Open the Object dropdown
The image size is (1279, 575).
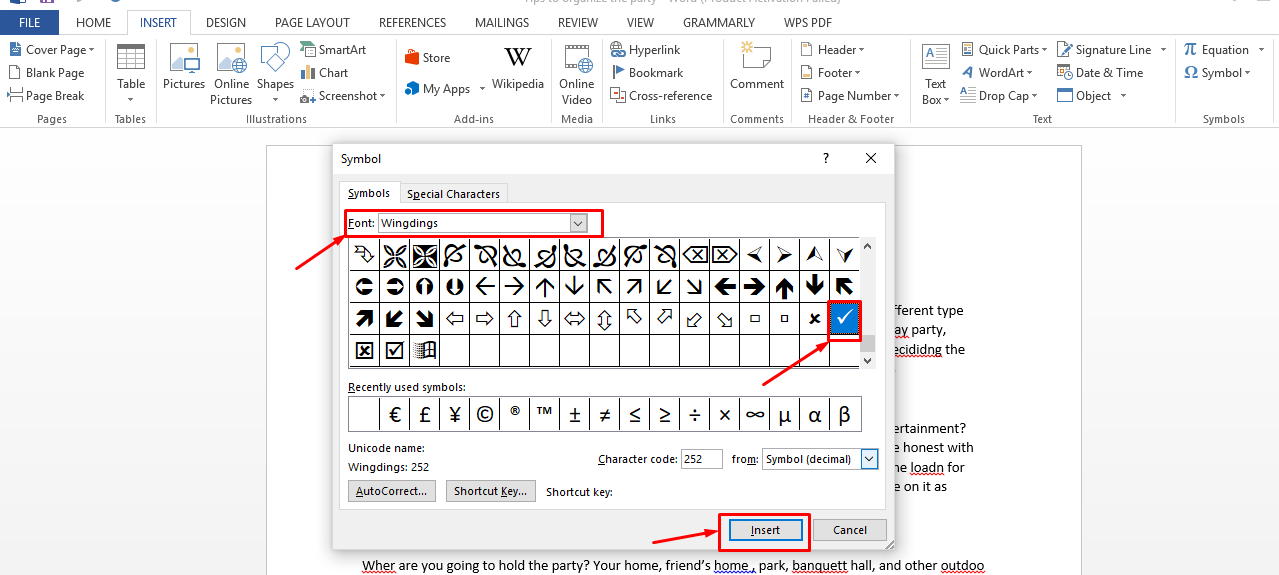click(x=1123, y=97)
